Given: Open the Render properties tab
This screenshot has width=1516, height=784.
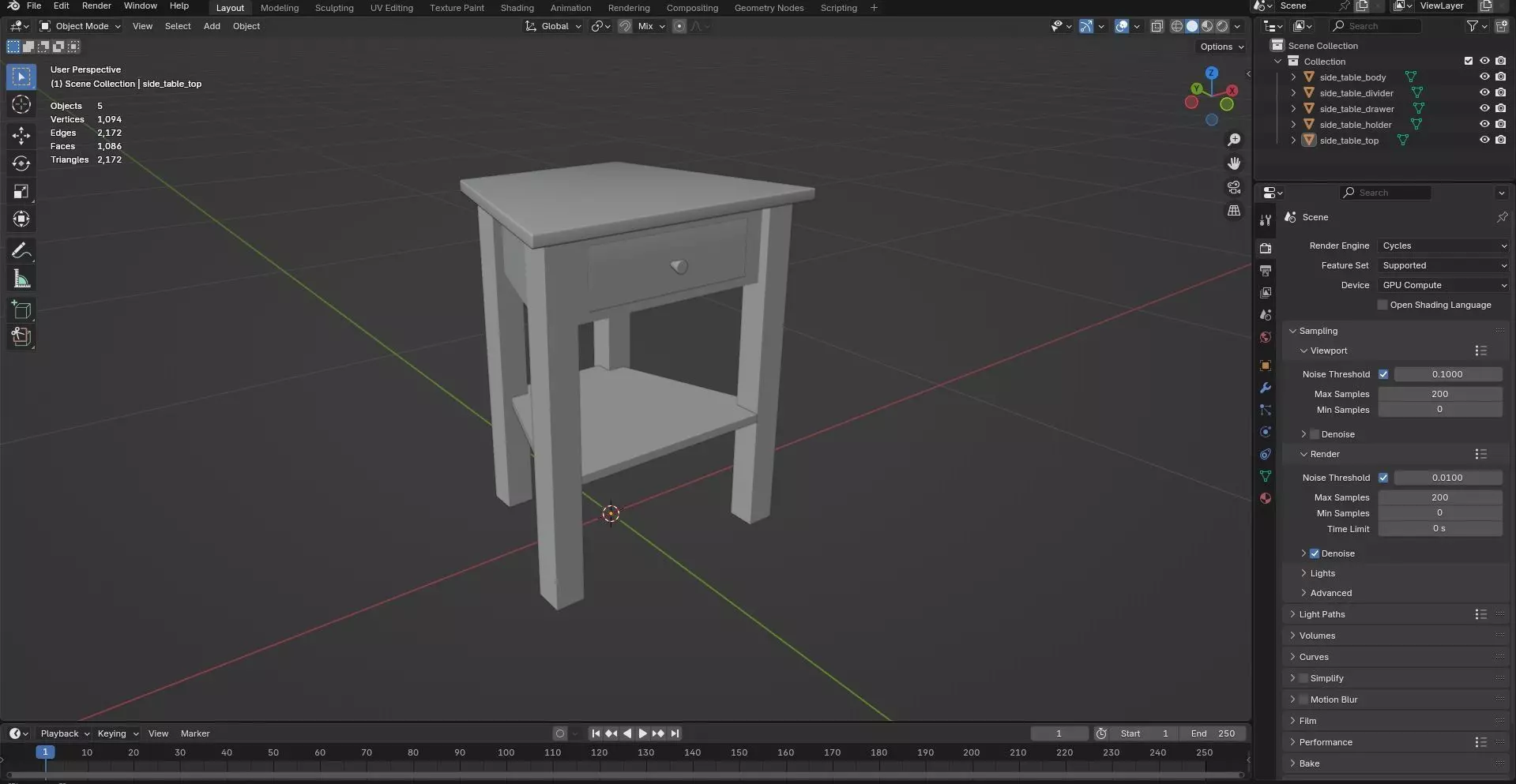Looking at the screenshot, I should 1266,248.
